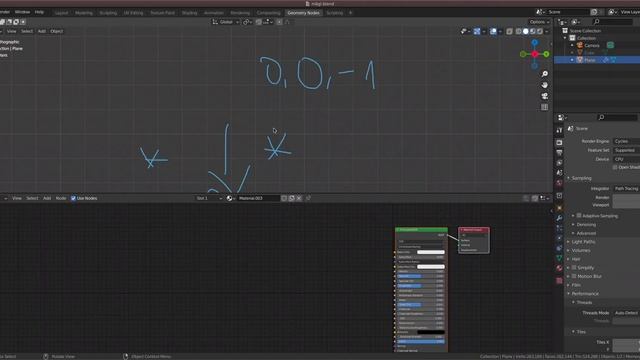The image size is (640, 360).
Task: Open the Threads Mode Auto-Detect dropdown
Action: tap(627, 313)
